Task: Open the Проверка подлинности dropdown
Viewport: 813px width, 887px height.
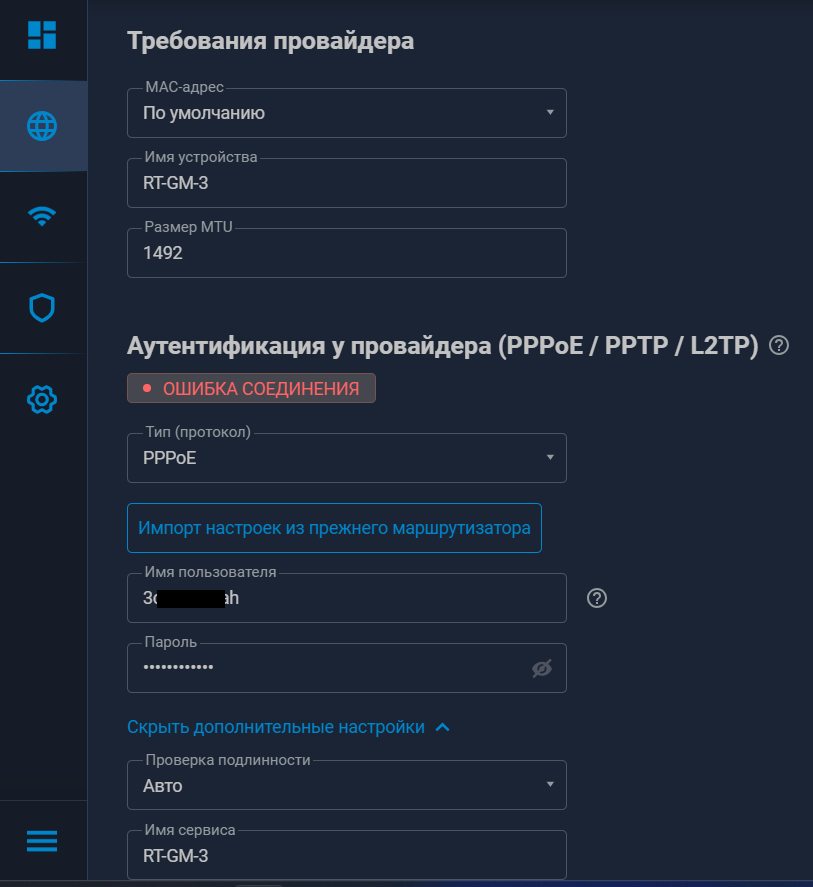Action: click(x=347, y=786)
